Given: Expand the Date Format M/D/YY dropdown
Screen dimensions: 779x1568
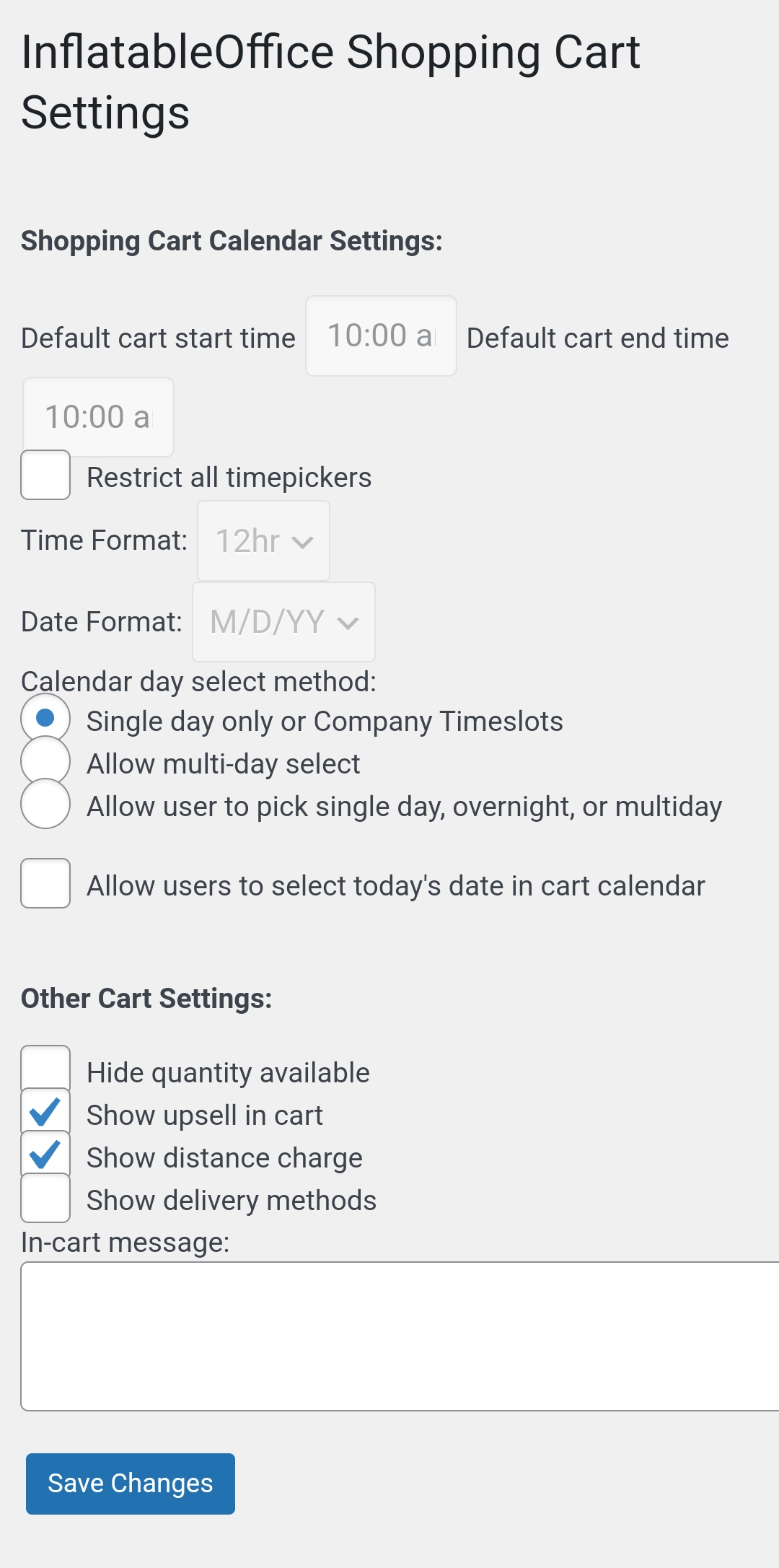Looking at the screenshot, I should [283, 622].
